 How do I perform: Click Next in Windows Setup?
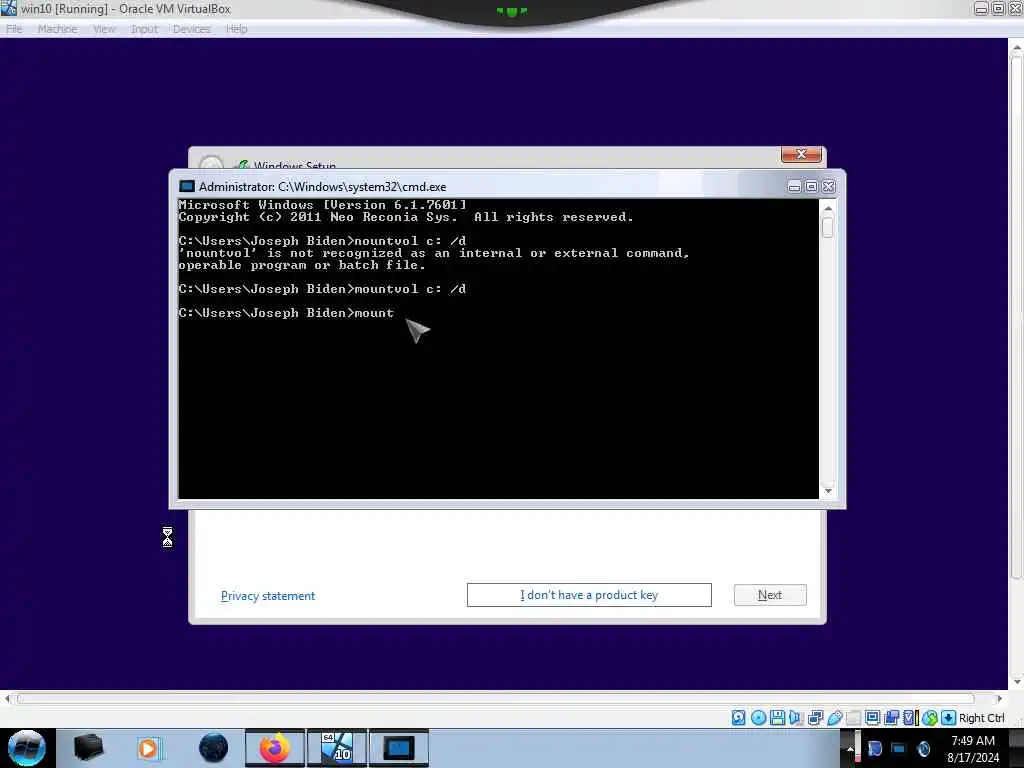770,595
